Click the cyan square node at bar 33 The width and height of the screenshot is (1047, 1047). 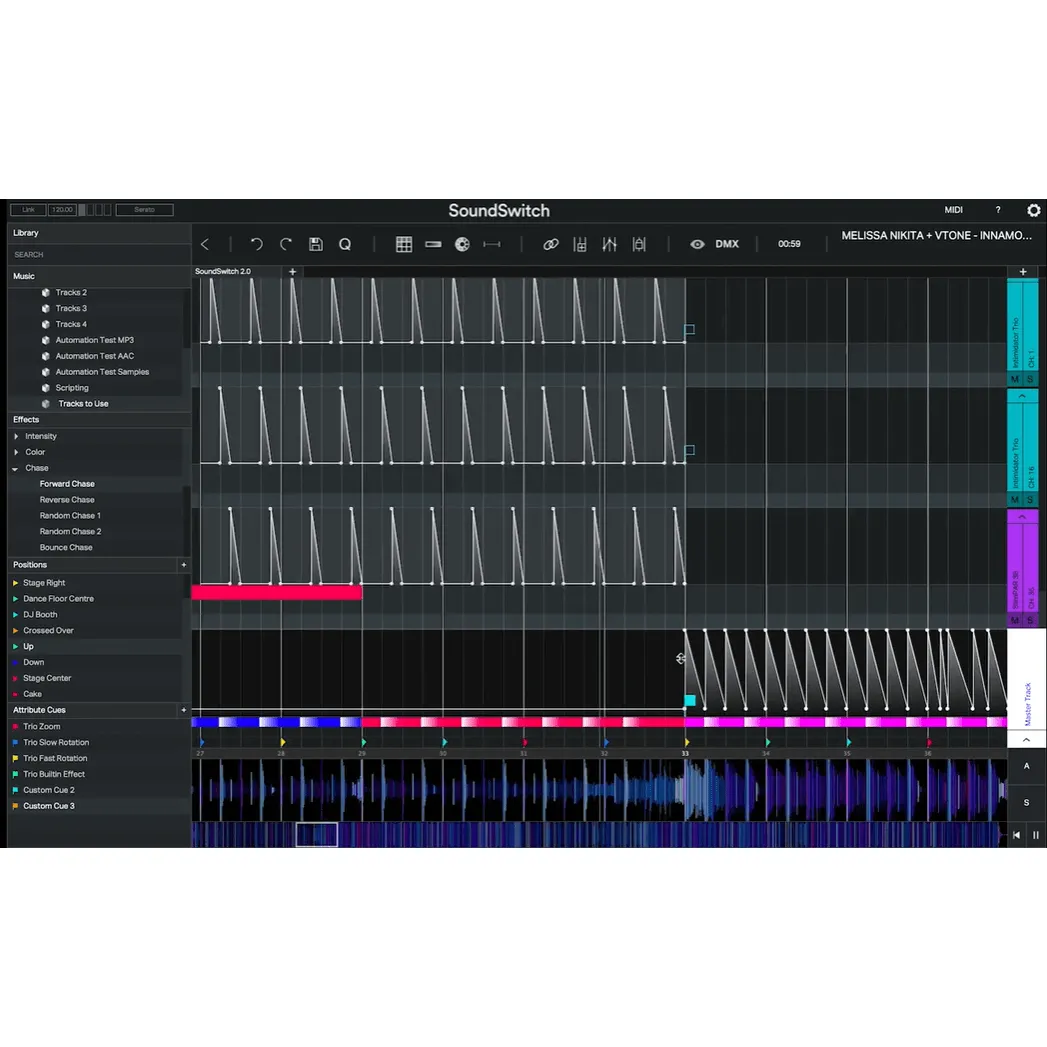click(x=690, y=700)
